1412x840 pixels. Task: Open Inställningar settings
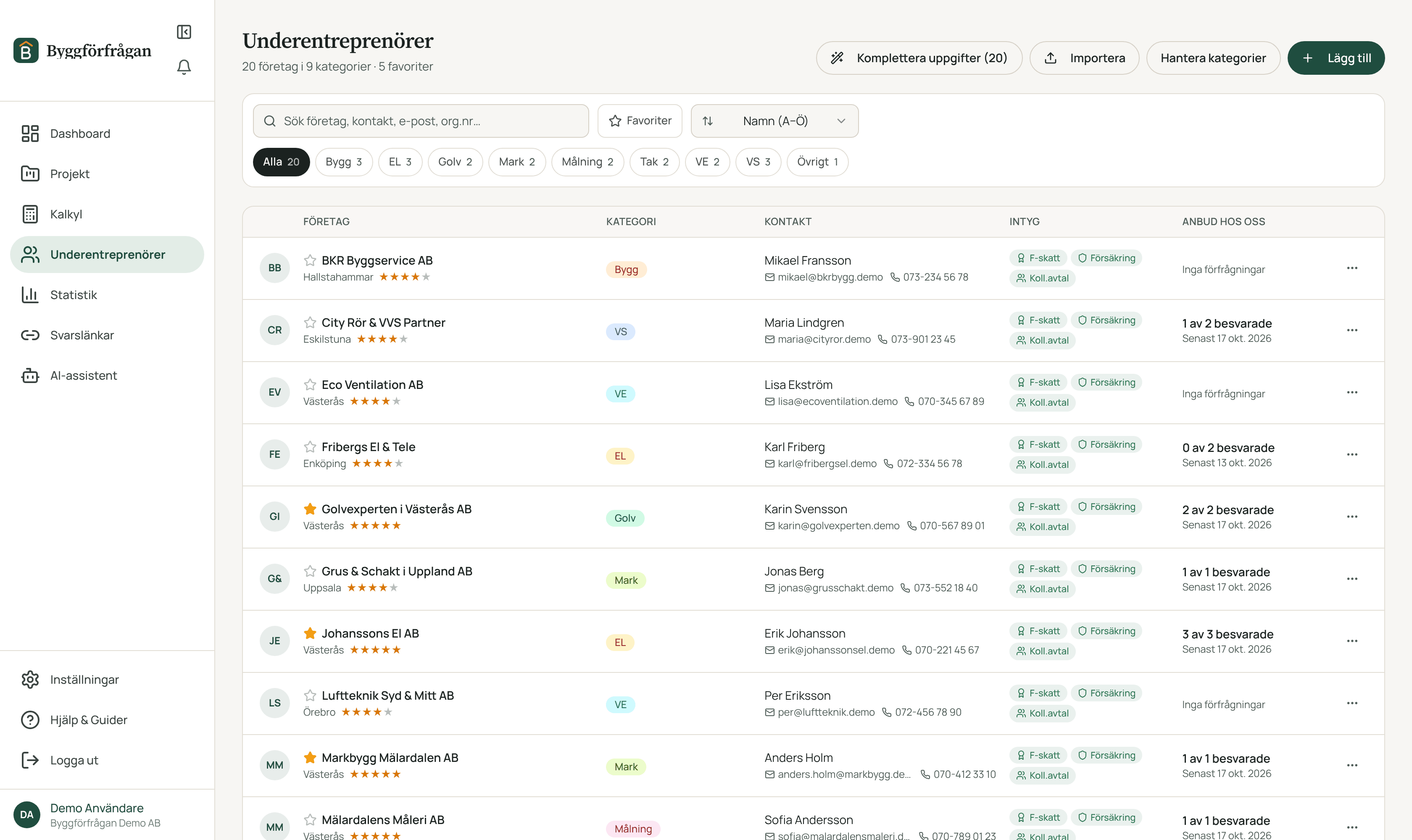107,679
